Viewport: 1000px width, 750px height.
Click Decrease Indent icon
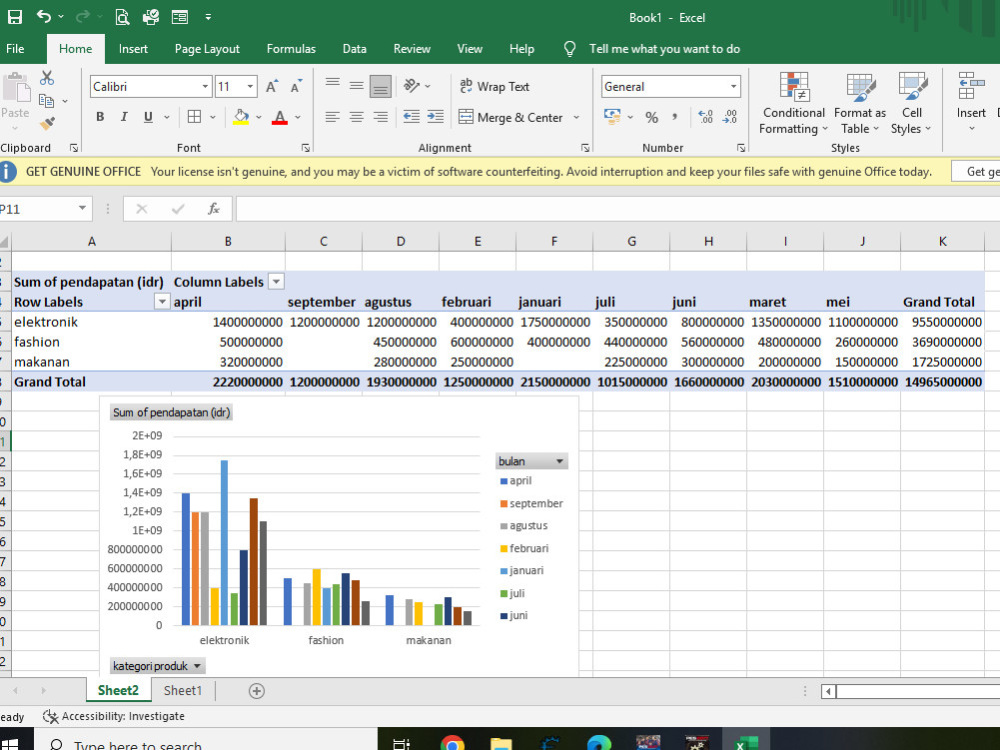[411, 117]
